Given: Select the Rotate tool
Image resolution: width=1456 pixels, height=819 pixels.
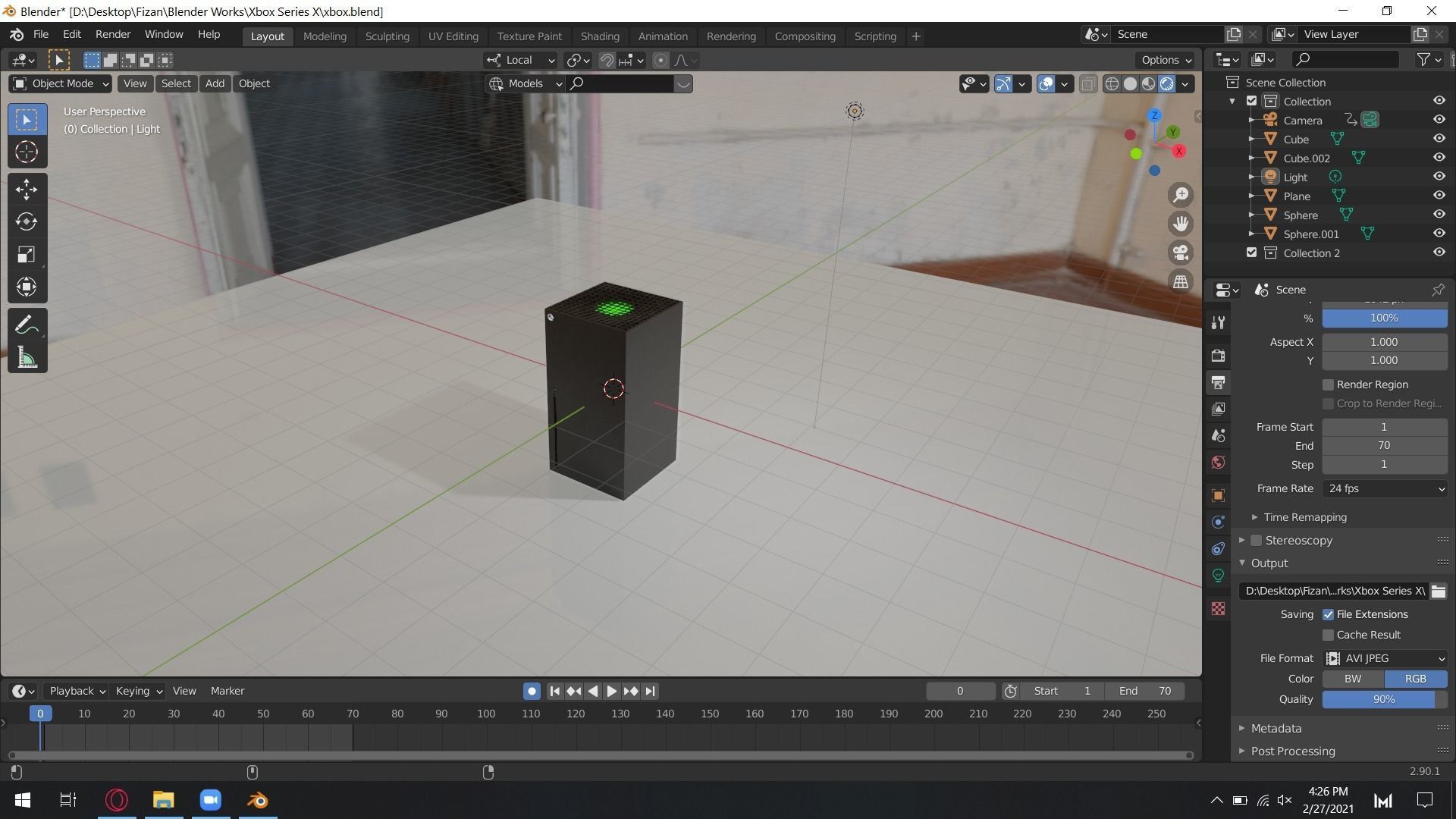Looking at the screenshot, I should coord(27,221).
